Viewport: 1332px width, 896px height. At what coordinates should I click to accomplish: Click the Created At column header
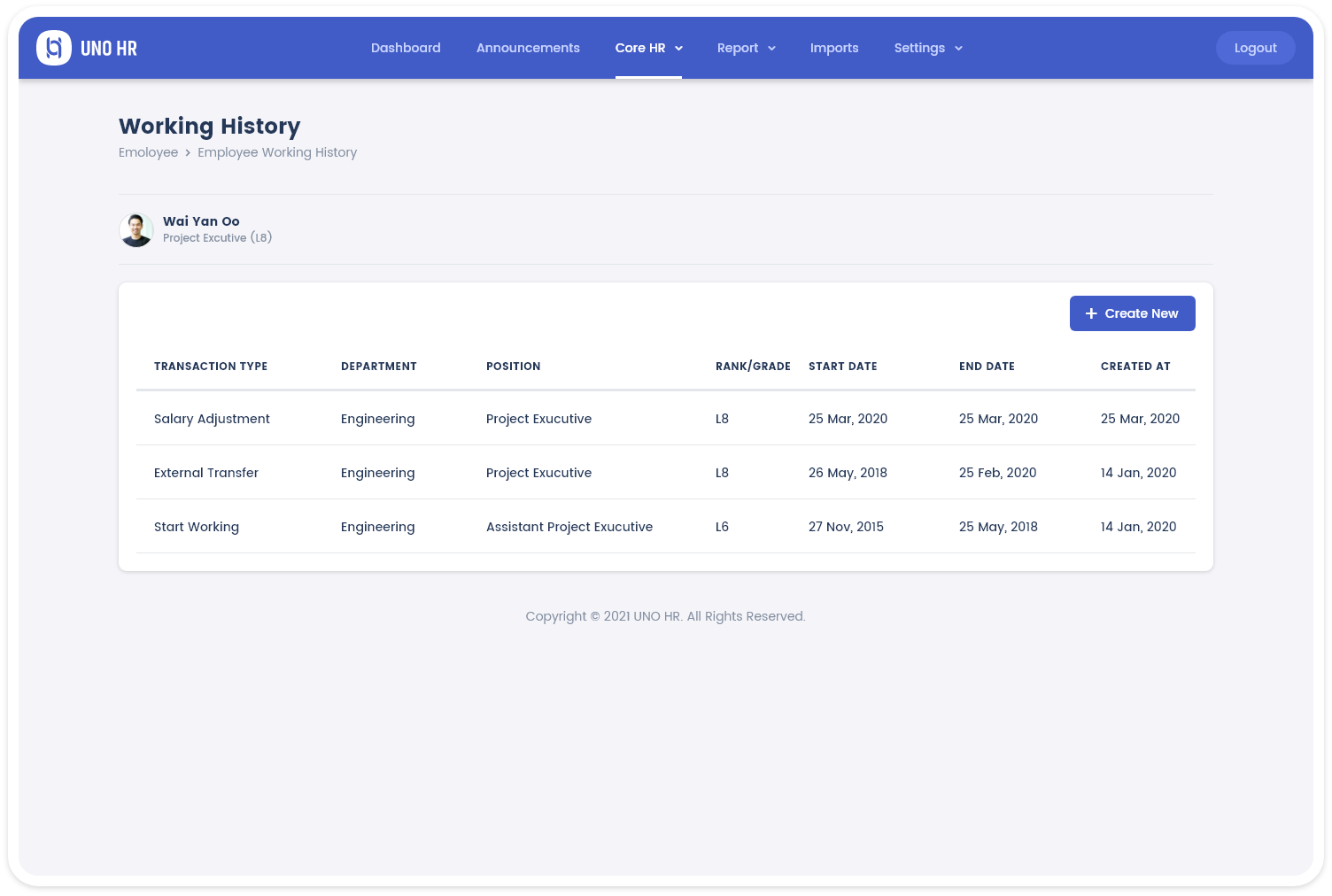[1135, 367]
